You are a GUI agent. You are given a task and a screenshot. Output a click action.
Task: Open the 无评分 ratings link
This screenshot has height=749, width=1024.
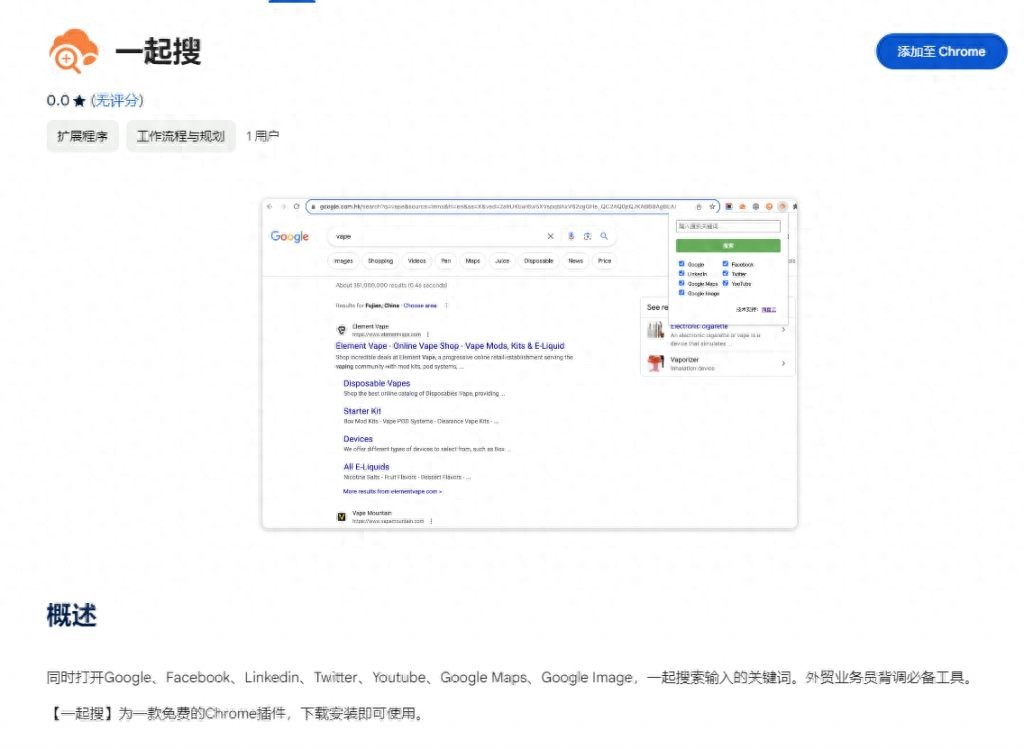click(117, 101)
